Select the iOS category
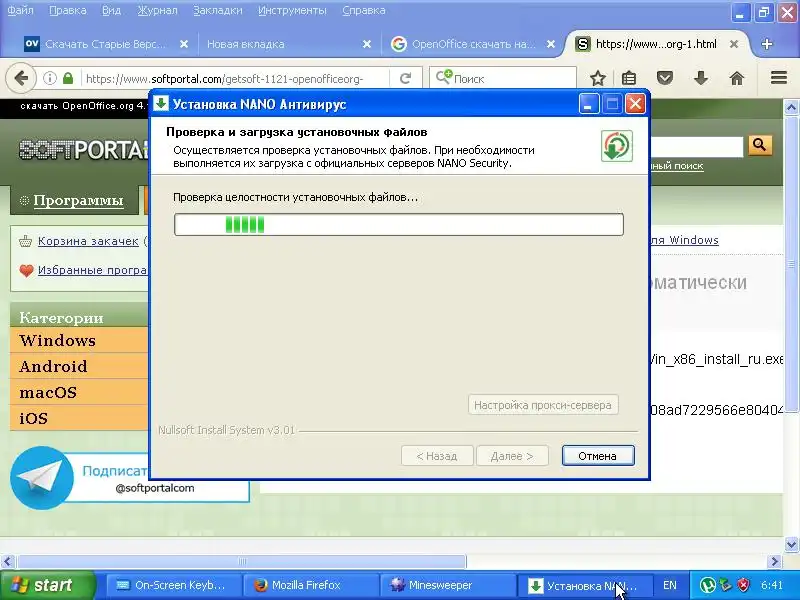Image resolution: width=800 pixels, height=600 pixels. (x=79, y=418)
